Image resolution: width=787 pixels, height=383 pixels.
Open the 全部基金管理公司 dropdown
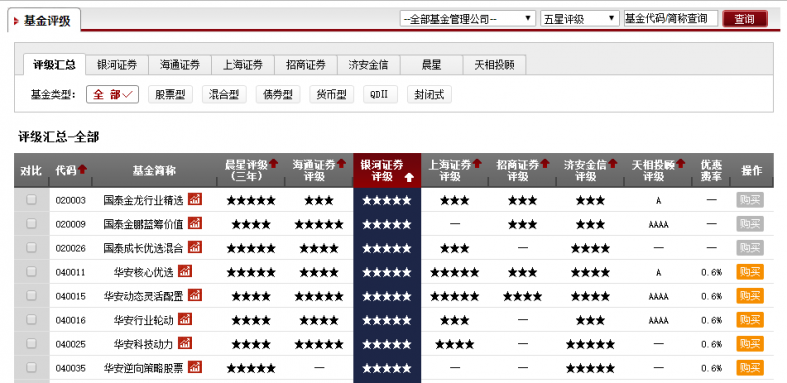point(468,19)
